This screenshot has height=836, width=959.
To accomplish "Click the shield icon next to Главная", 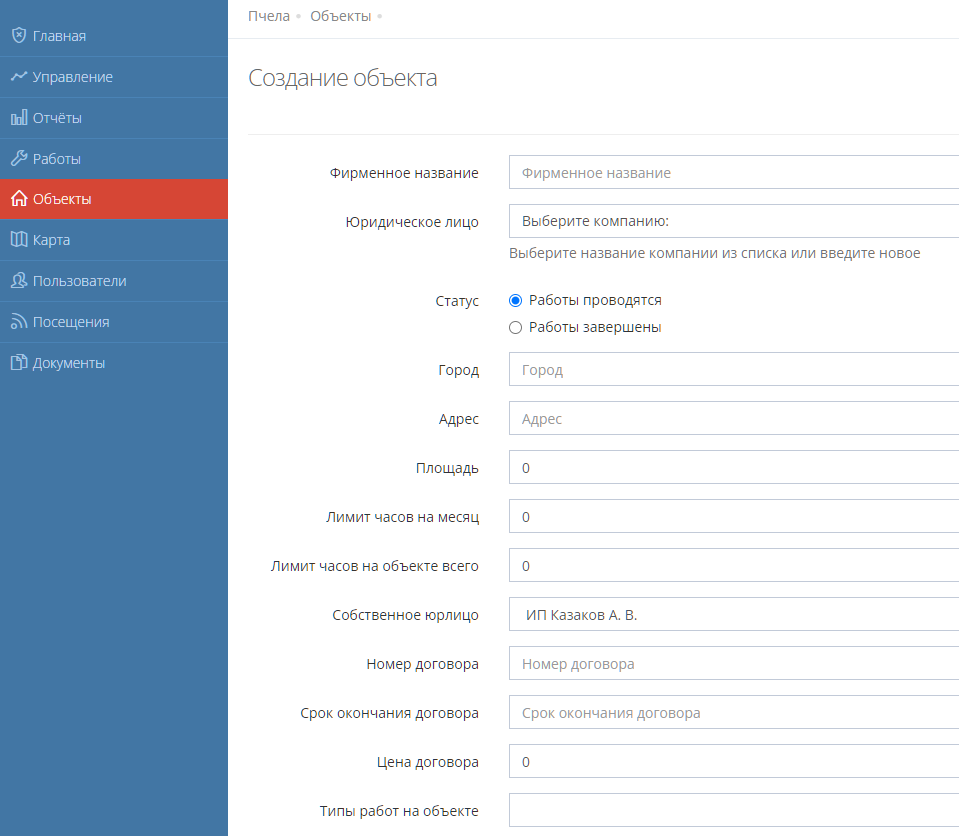I will tap(18, 36).
